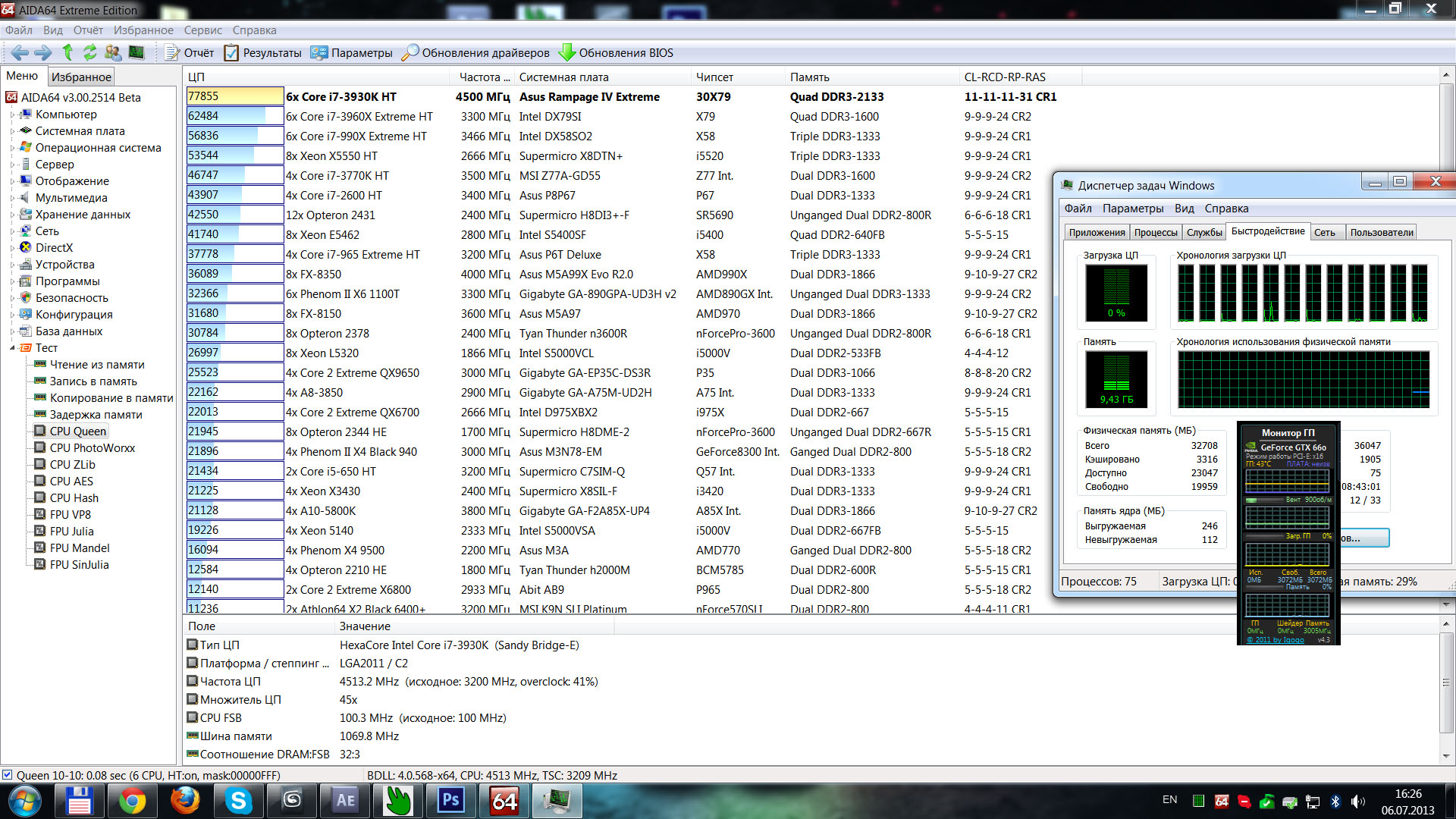
Task: Expand the Системная плата tree node
Action: tap(12, 131)
